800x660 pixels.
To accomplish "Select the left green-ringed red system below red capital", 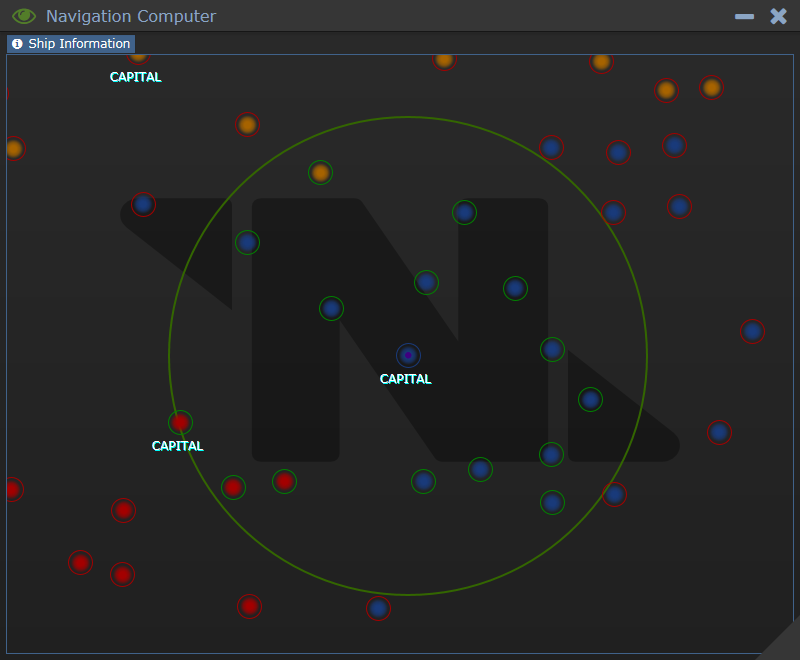I will [x=234, y=488].
